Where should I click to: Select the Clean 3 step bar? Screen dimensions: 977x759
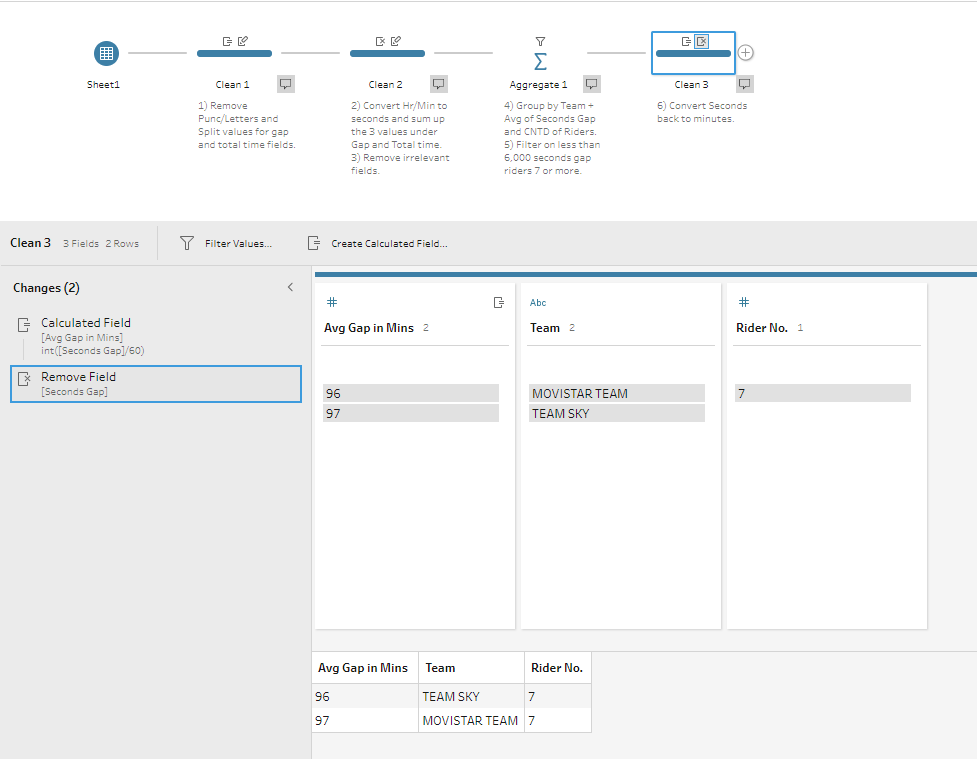[x=693, y=54]
